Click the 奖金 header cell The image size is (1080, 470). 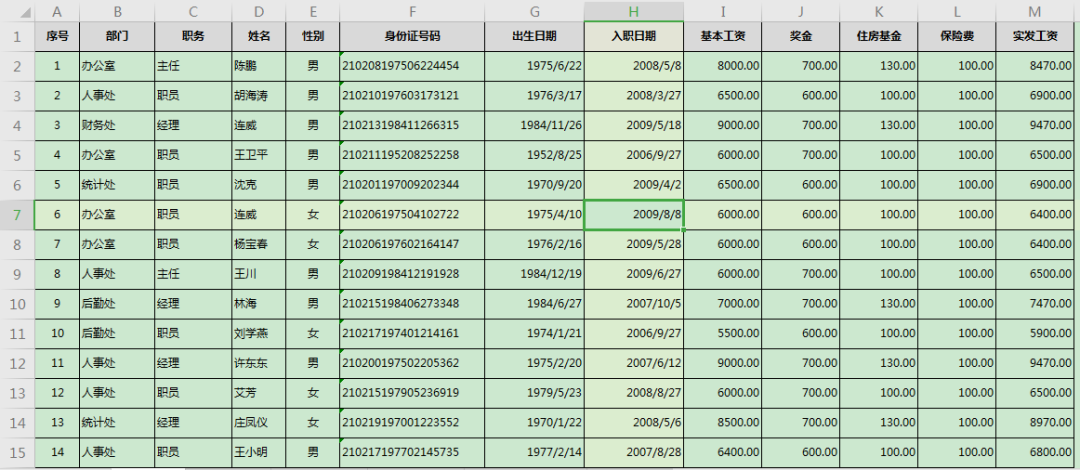[x=801, y=37]
